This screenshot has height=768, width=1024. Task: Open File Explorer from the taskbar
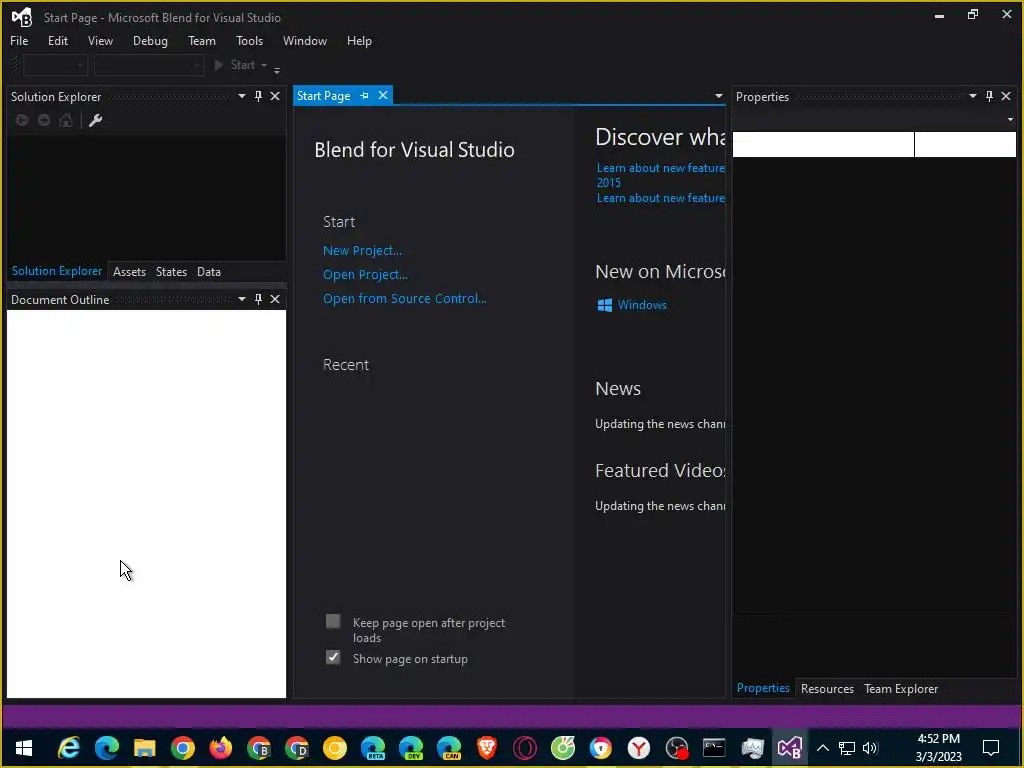(x=144, y=748)
